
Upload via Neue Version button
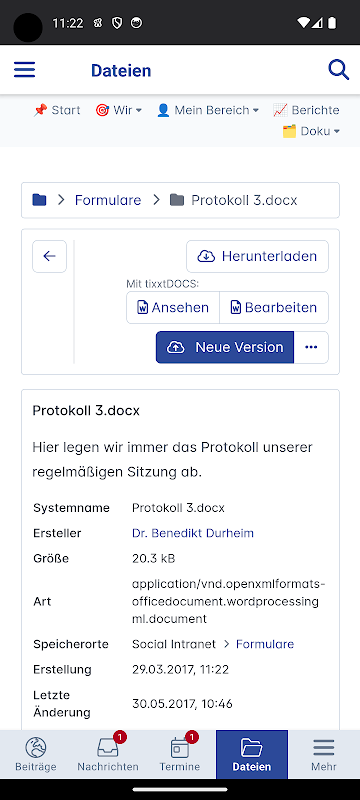pos(225,347)
